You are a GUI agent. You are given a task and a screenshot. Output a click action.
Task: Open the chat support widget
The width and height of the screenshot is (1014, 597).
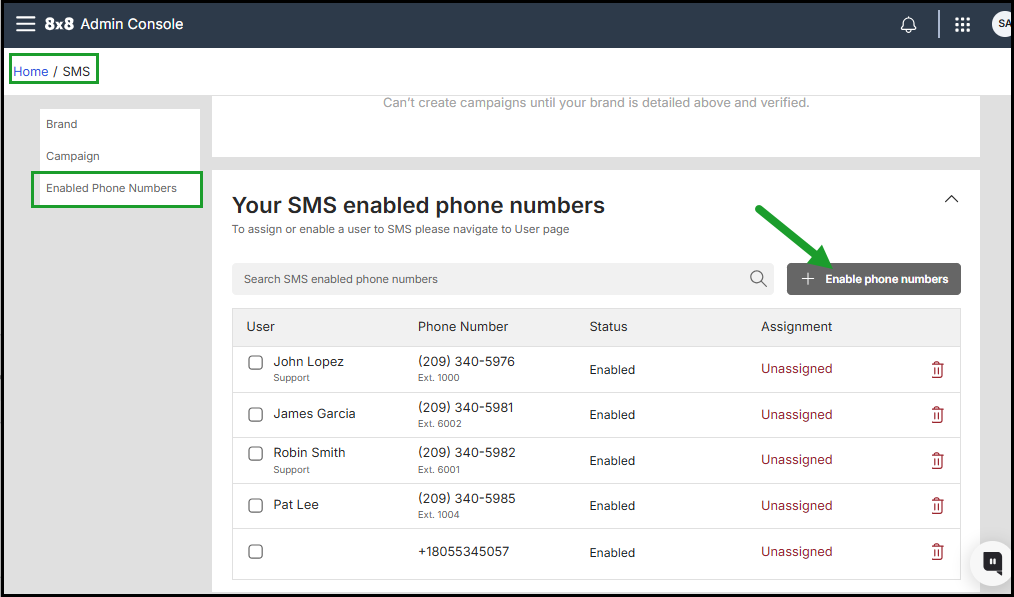point(992,562)
